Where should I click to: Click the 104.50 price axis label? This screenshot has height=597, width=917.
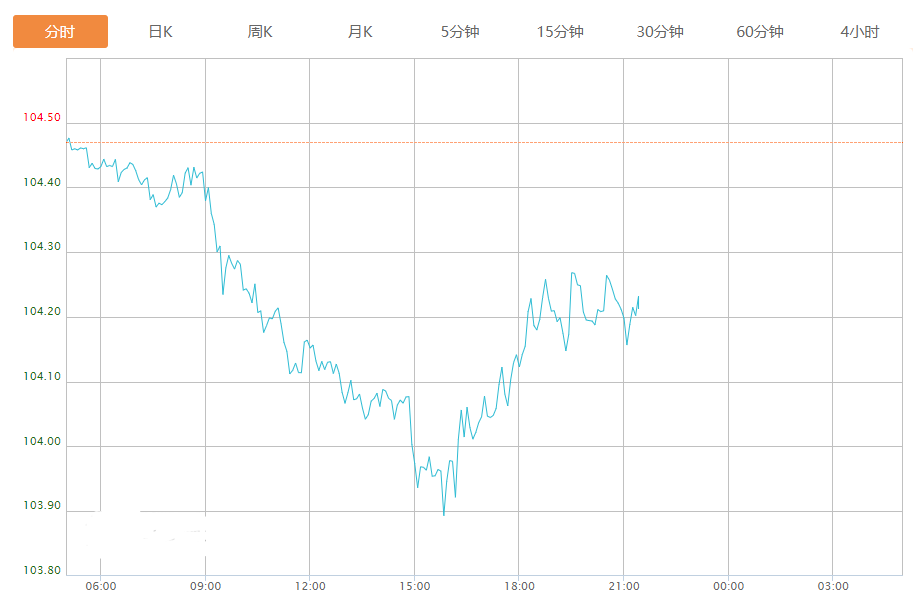pyautogui.click(x=42, y=118)
